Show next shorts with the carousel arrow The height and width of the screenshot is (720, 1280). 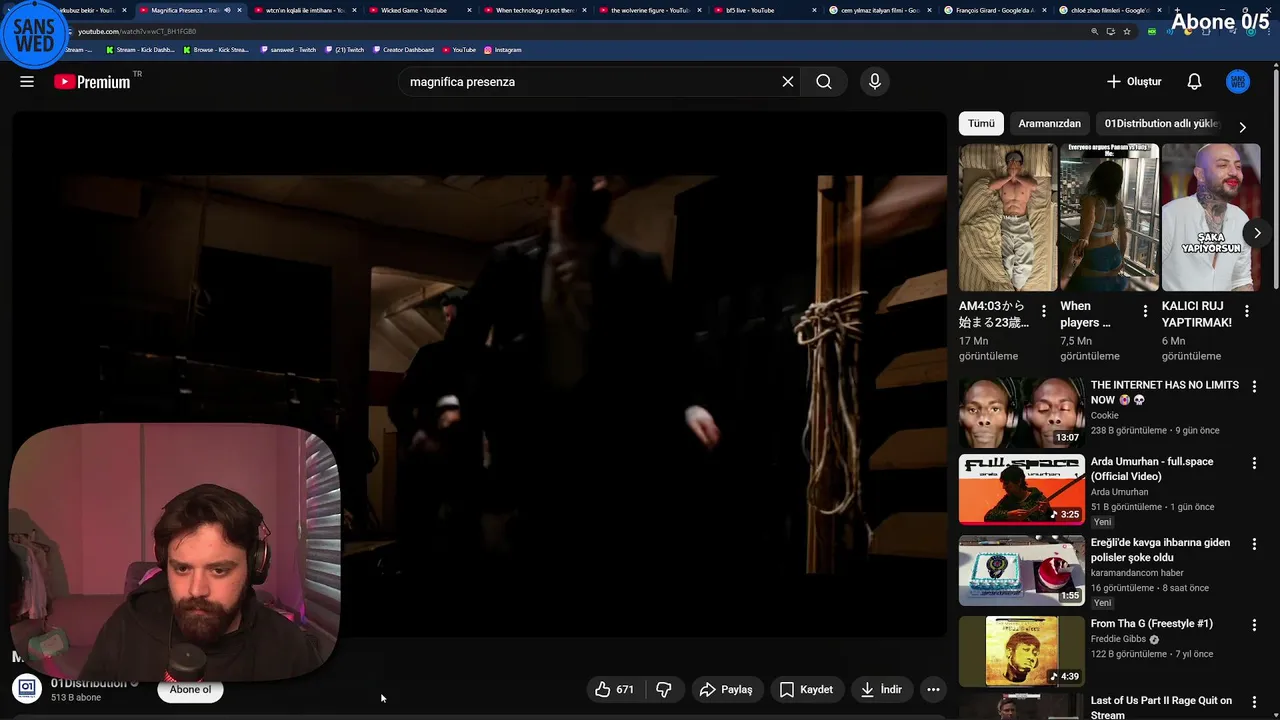[1257, 233]
